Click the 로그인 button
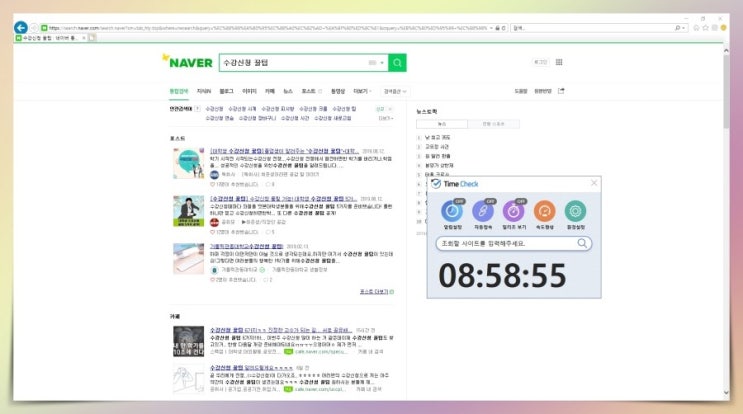This screenshot has width=743, height=414. (x=540, y=62)
